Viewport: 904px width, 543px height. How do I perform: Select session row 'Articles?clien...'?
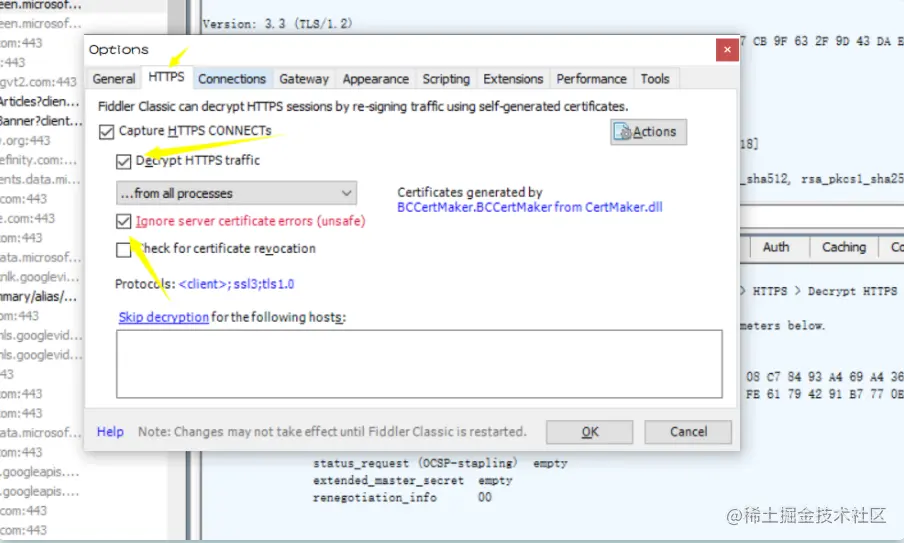(x=39, y=101)
